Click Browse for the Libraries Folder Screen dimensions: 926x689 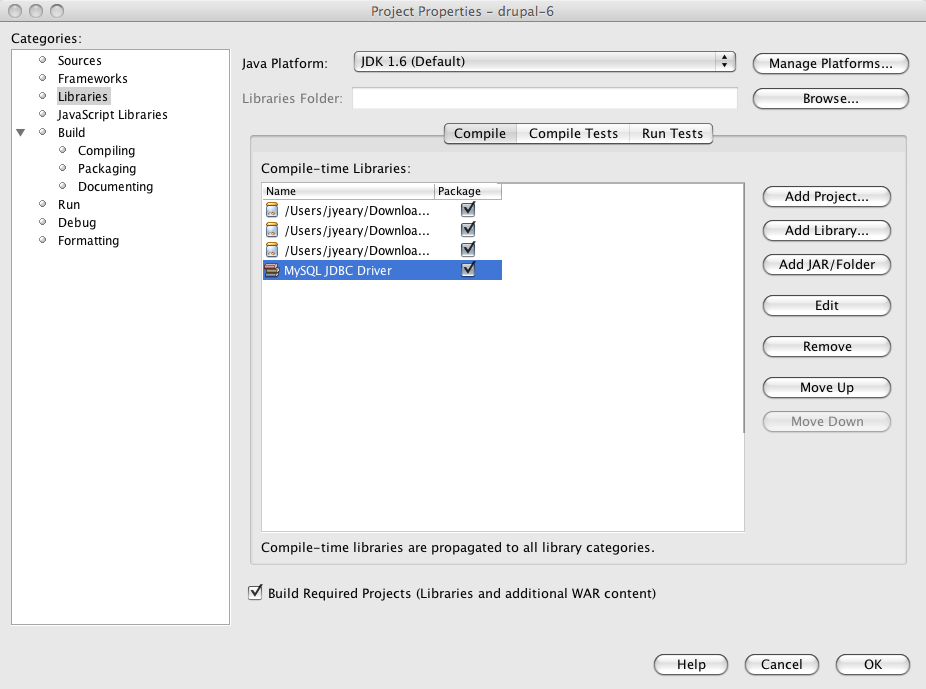(830, 99)
